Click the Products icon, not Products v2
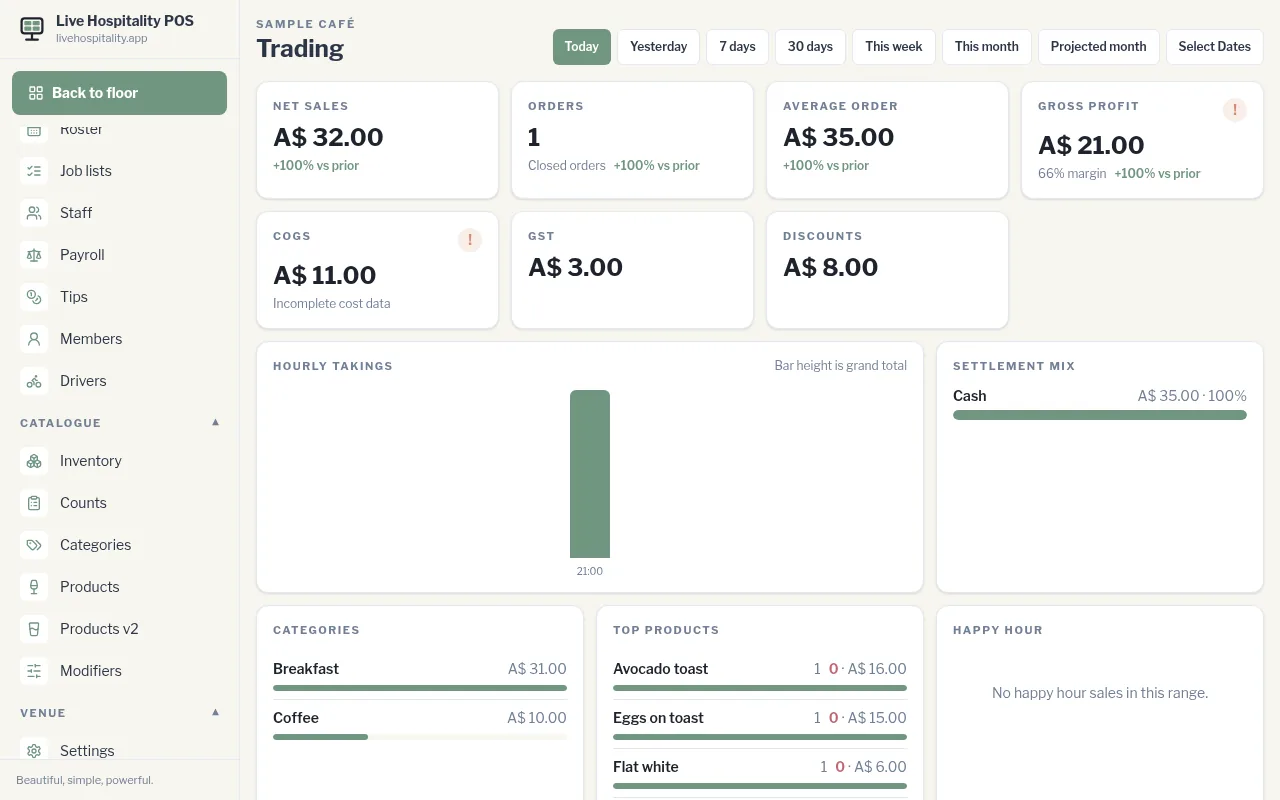The width and height of the screenshot is (1280, 800). point(34,587)
